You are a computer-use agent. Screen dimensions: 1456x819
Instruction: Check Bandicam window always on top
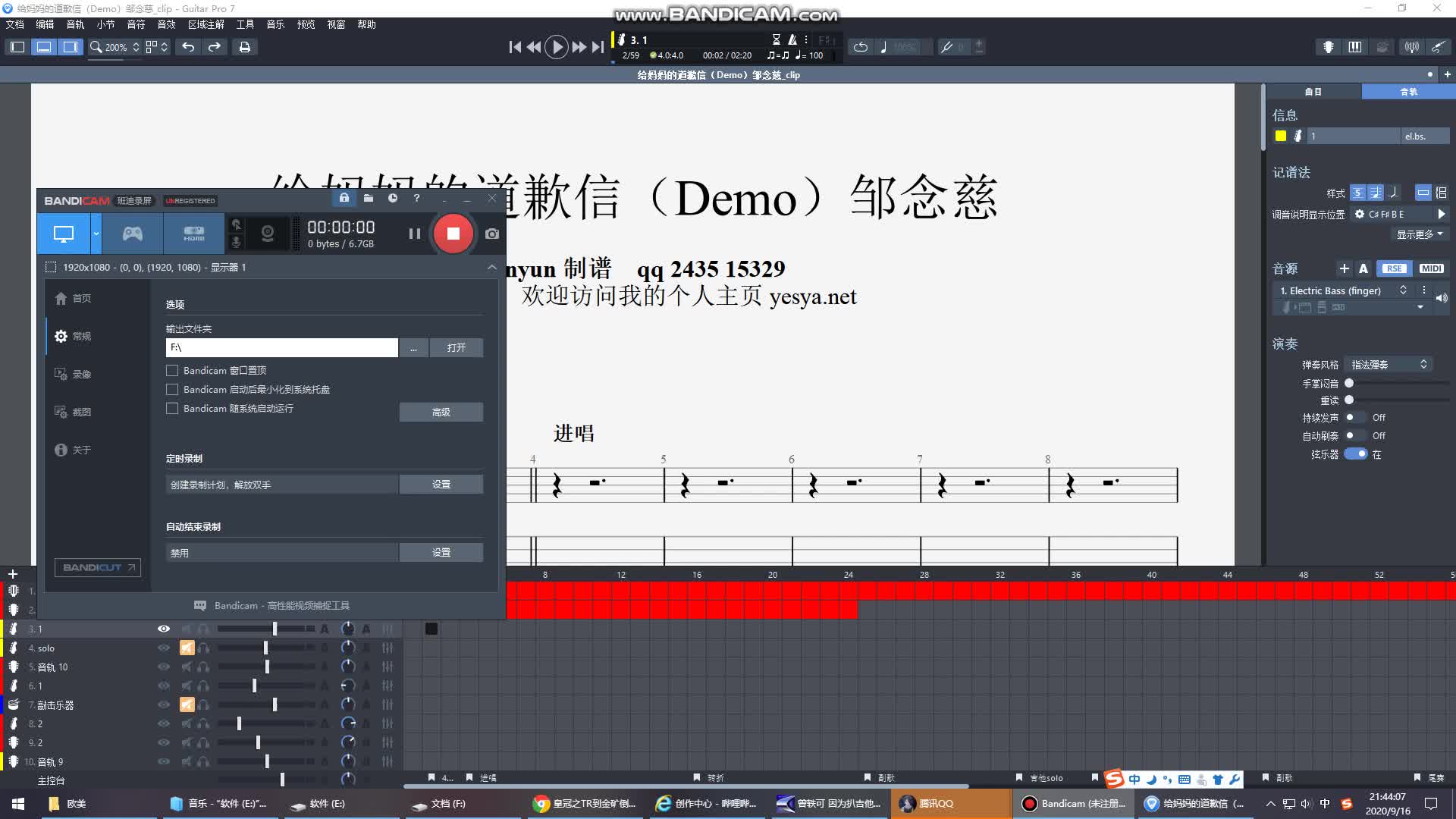(172, 371)
